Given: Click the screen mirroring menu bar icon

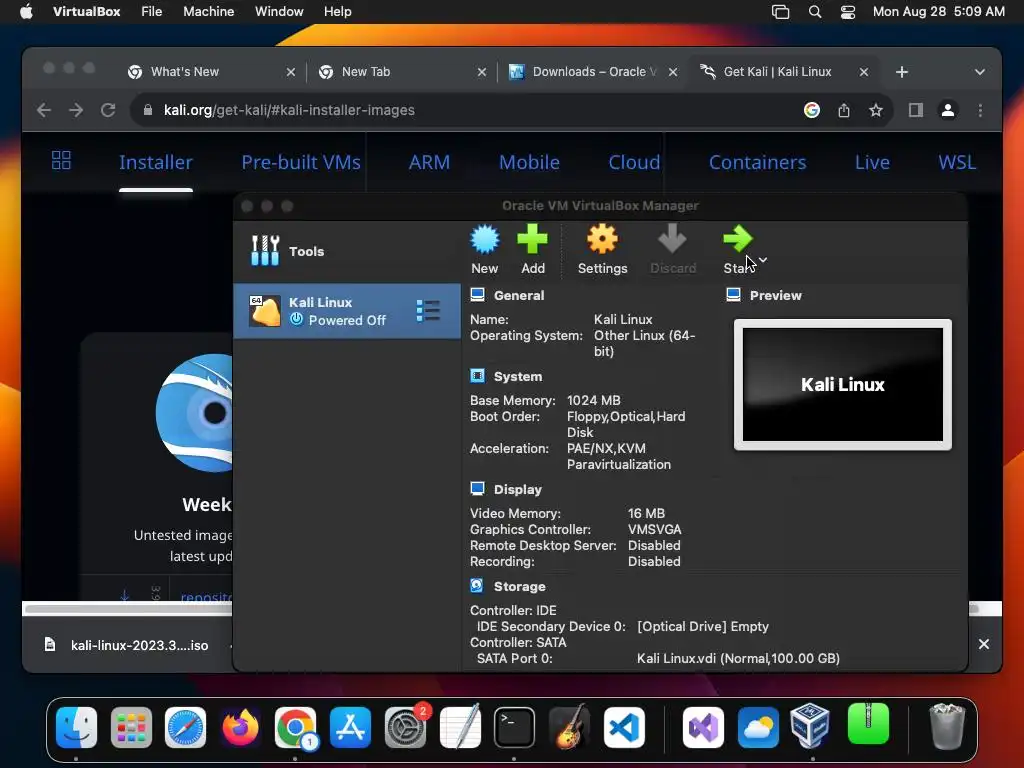Looking at the screenshot, I should coord(780,12).
